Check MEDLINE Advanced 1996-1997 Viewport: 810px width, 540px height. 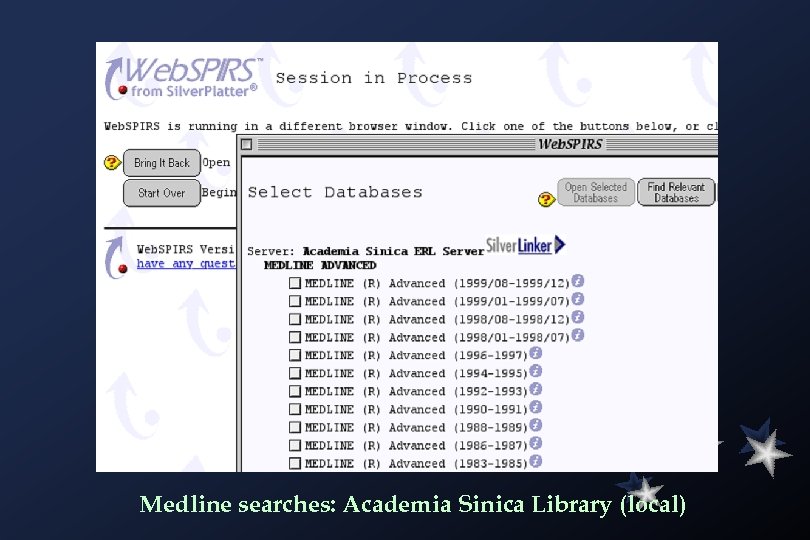point(294,356)
